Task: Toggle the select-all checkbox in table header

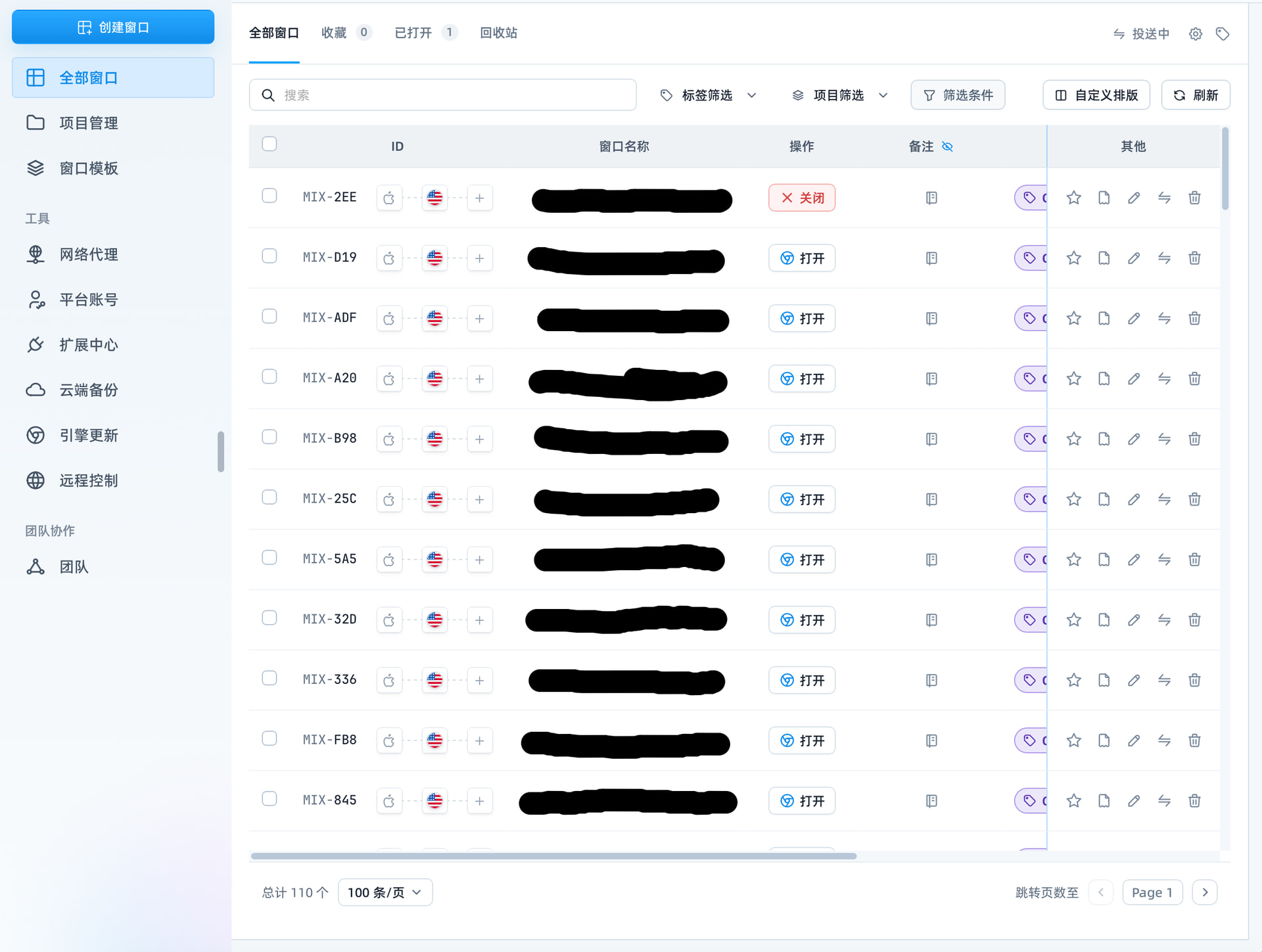Action: tap(269, 144)
